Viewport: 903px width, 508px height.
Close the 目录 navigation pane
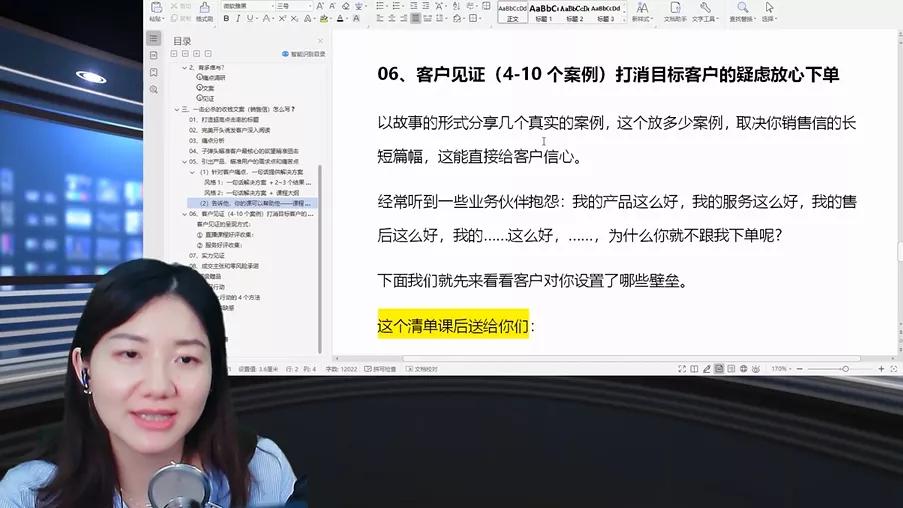pos(320,41)
